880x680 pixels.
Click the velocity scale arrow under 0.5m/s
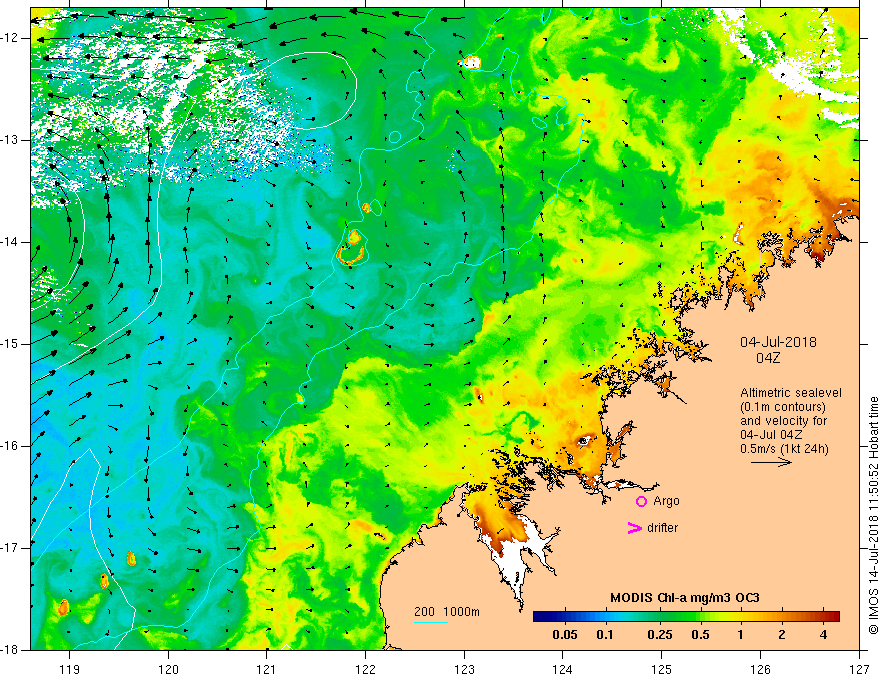point(771,463)
